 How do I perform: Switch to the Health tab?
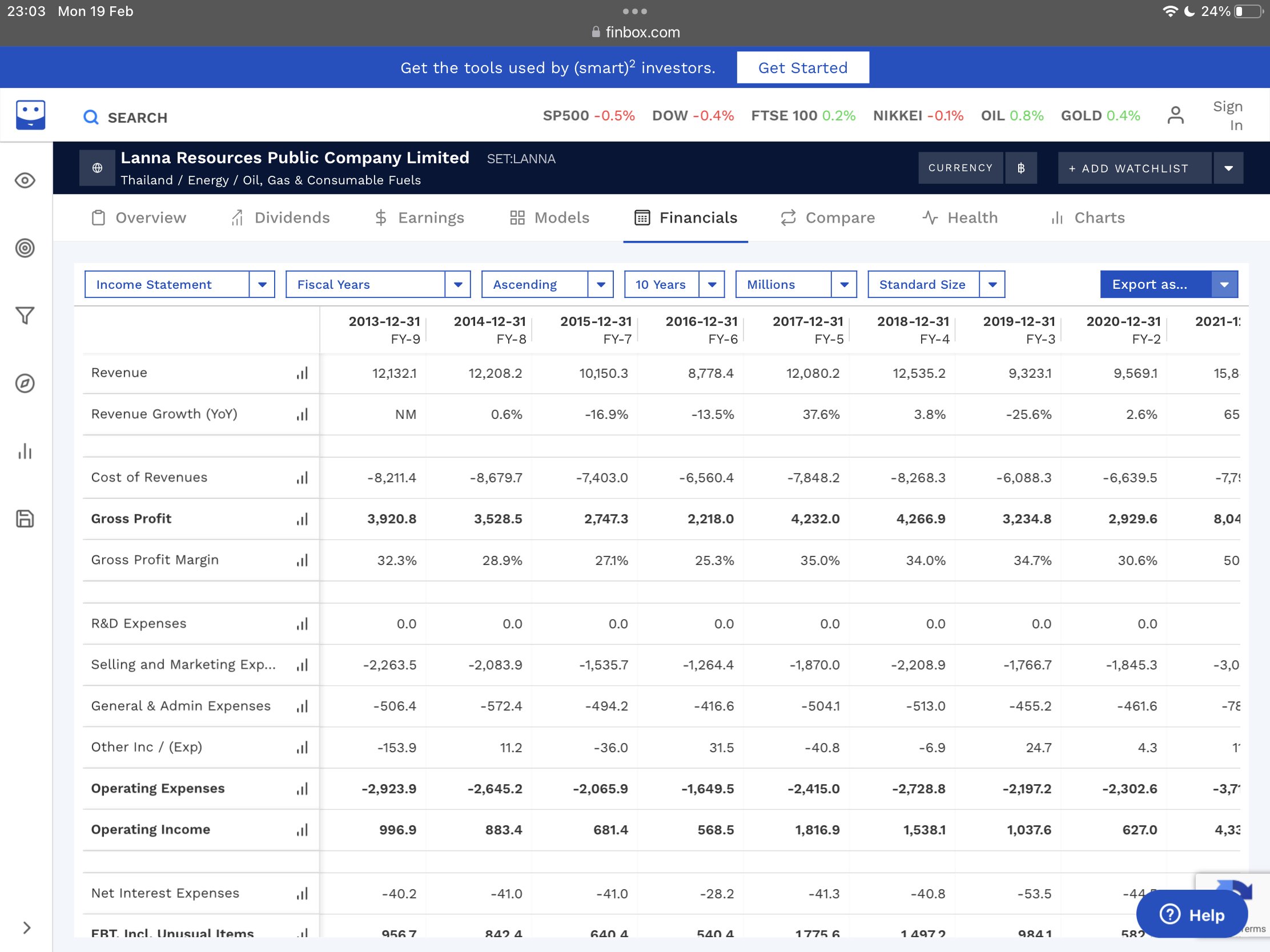click(x=959, y=217)
